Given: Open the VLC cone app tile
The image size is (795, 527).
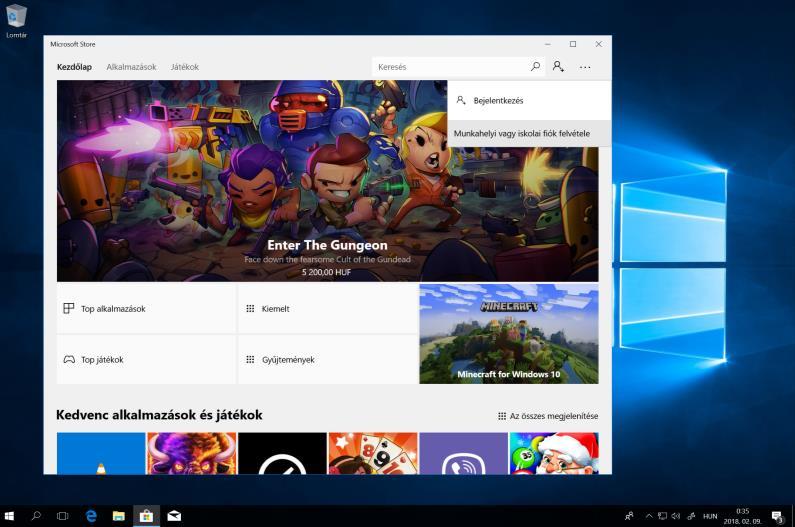Looking at the screenshot, I should pos(101,453).
